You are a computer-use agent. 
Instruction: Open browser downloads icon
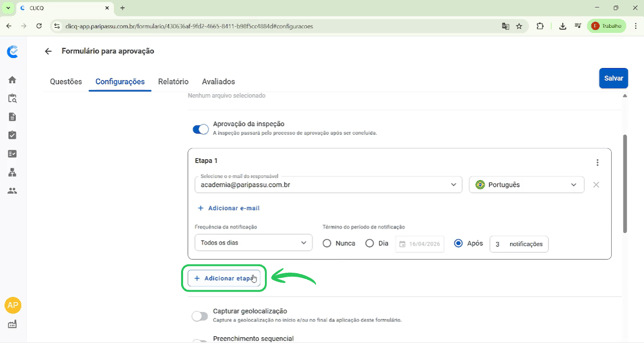coord(562,26)
